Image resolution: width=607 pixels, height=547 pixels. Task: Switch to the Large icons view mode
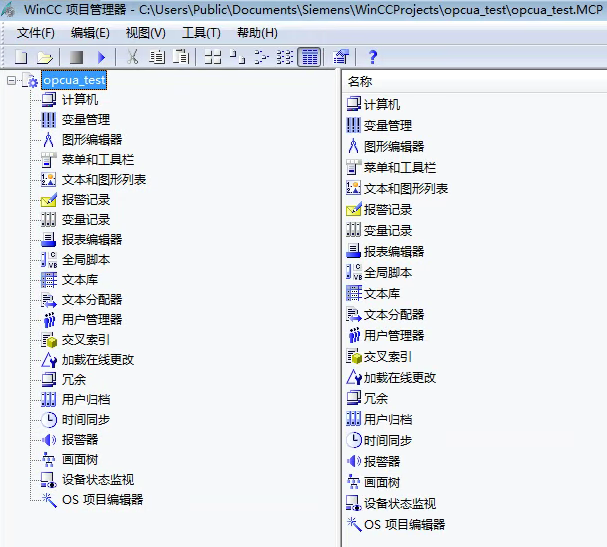(x=213, y=57)
